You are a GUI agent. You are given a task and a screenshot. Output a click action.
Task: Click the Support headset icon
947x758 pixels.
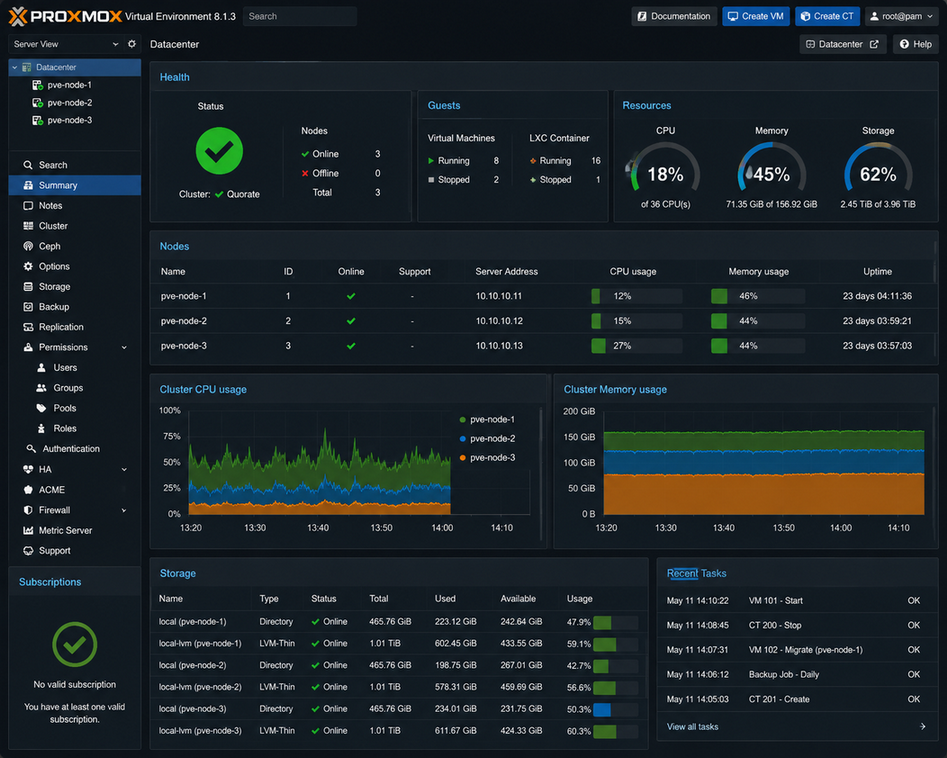click(28, 551)
